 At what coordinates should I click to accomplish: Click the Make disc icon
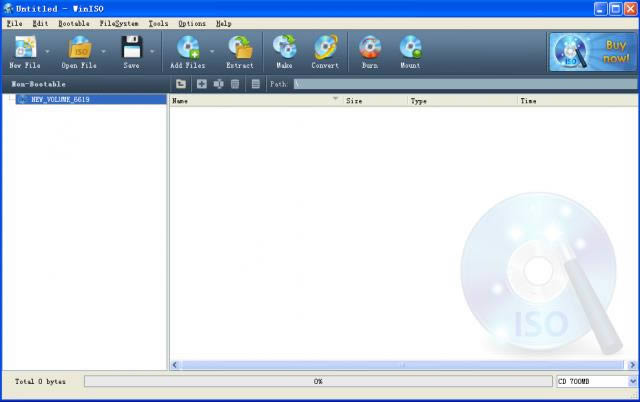[284, 48]
